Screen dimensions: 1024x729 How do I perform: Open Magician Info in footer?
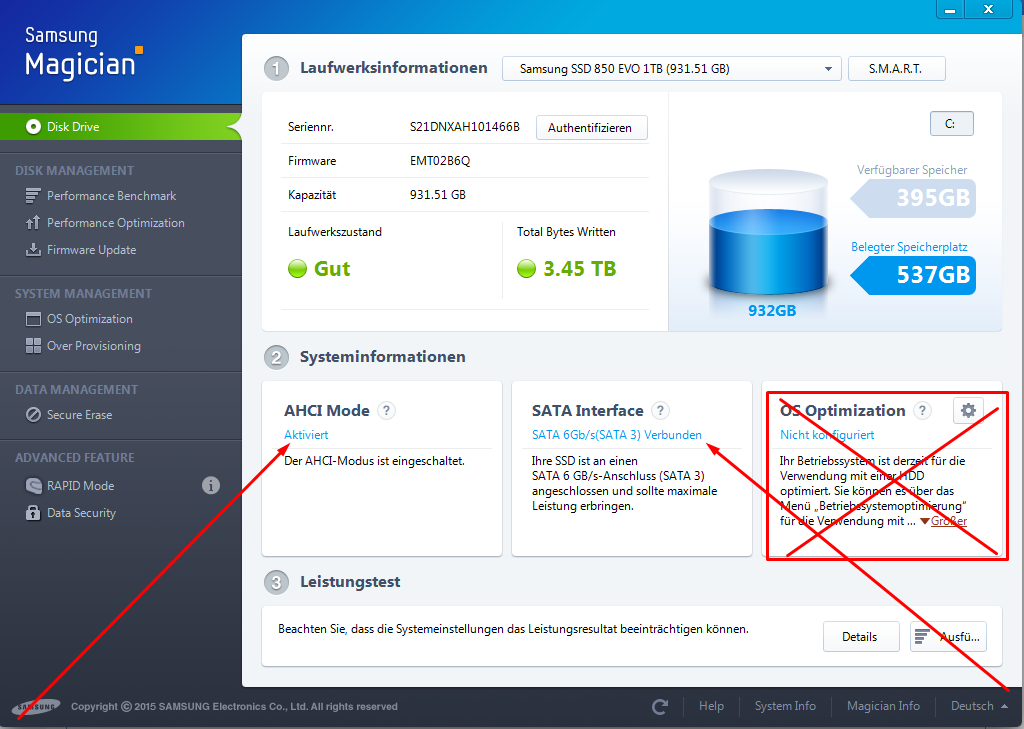point(883,706)
